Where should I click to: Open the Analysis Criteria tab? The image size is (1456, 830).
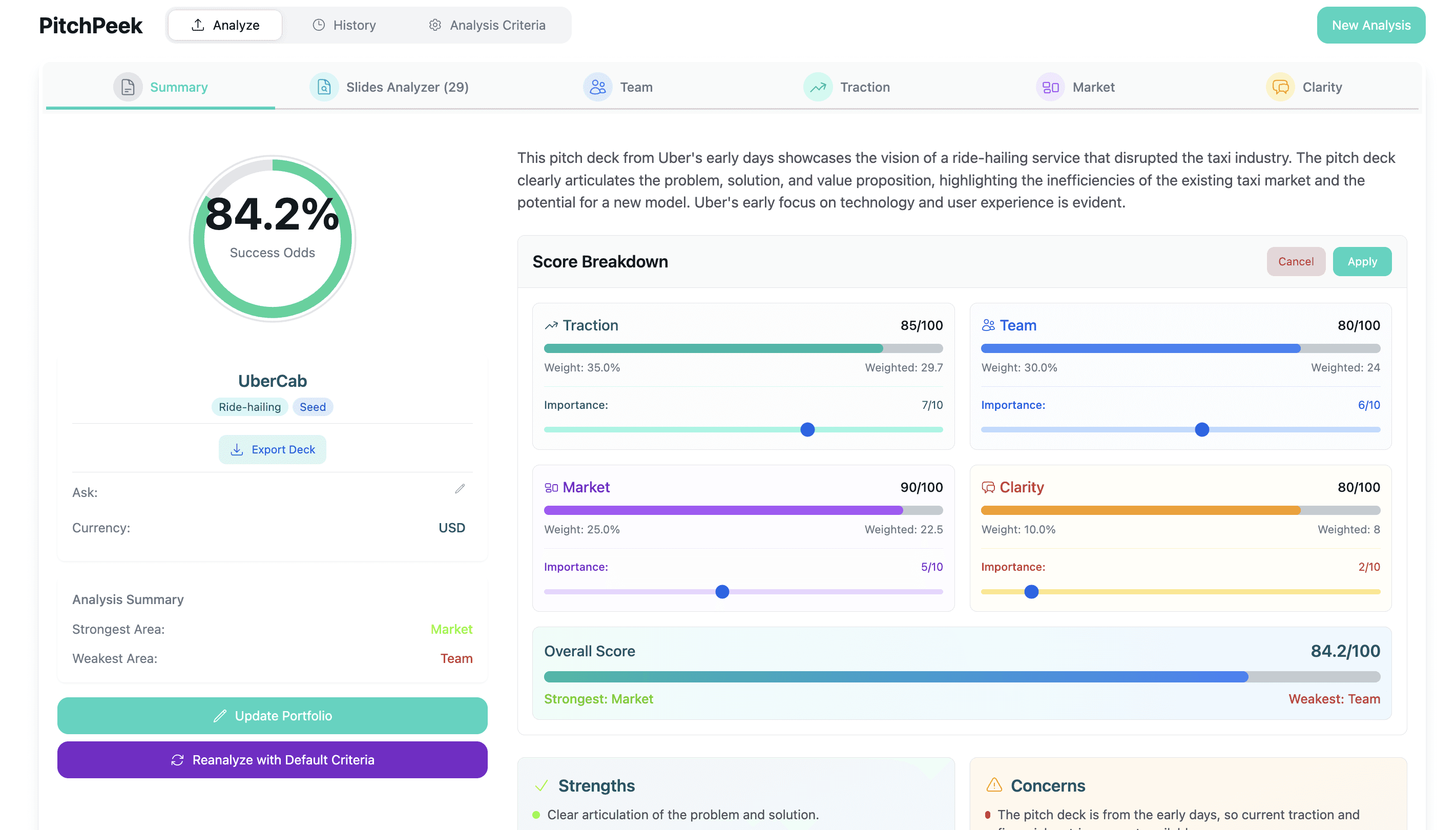coord(487,25)
